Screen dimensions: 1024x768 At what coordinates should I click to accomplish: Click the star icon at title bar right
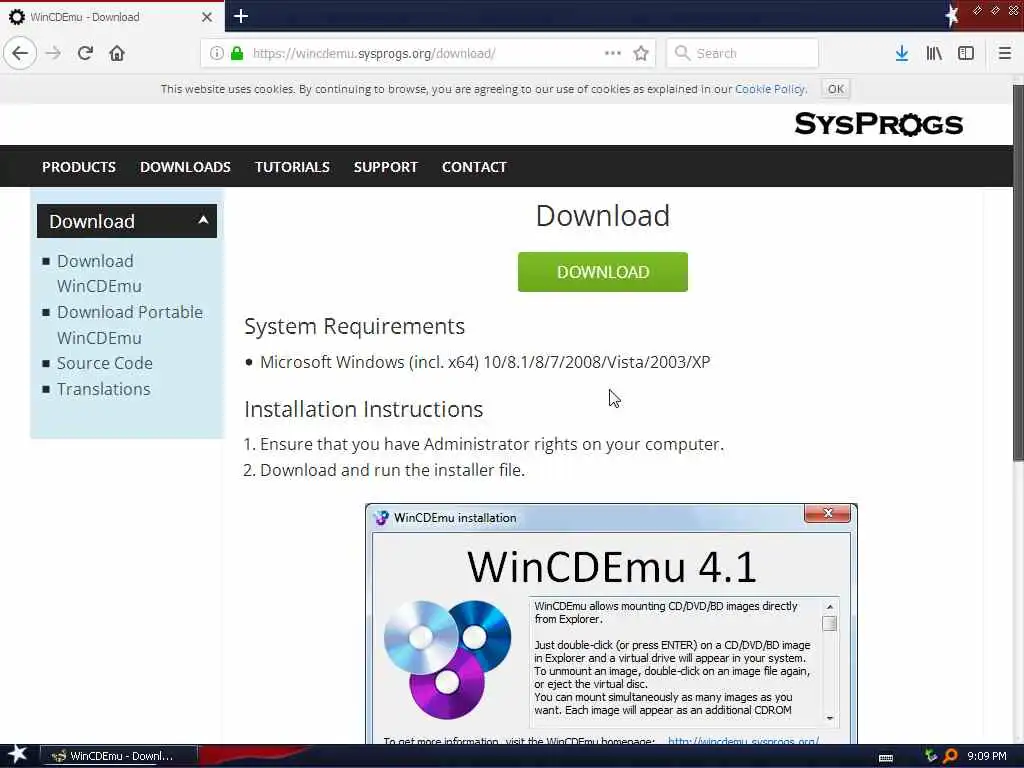[952, 16]
